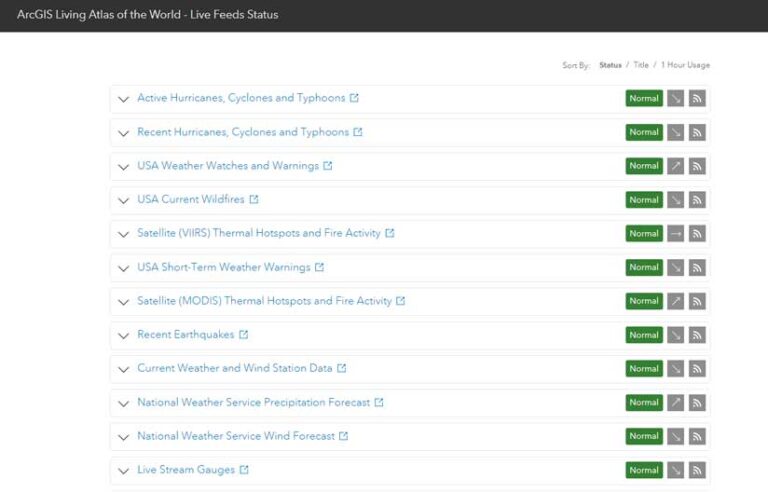Expand the Satellite (MODIS) Thermal Hotspots row

tap(123, 302)
